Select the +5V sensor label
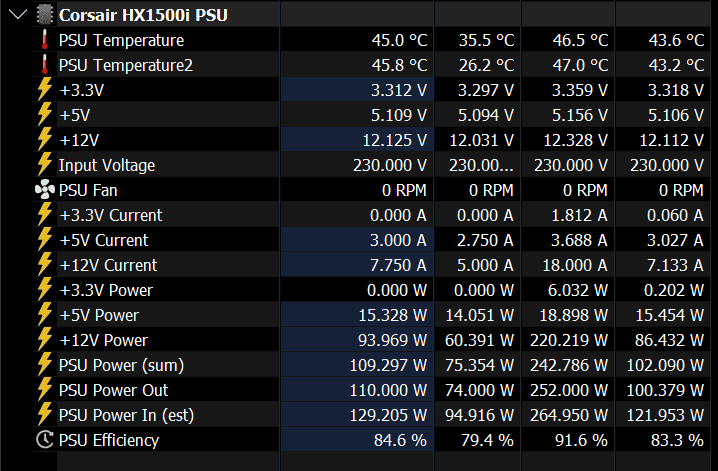This screenshot has height=471, width=718. tap(75, 115)
